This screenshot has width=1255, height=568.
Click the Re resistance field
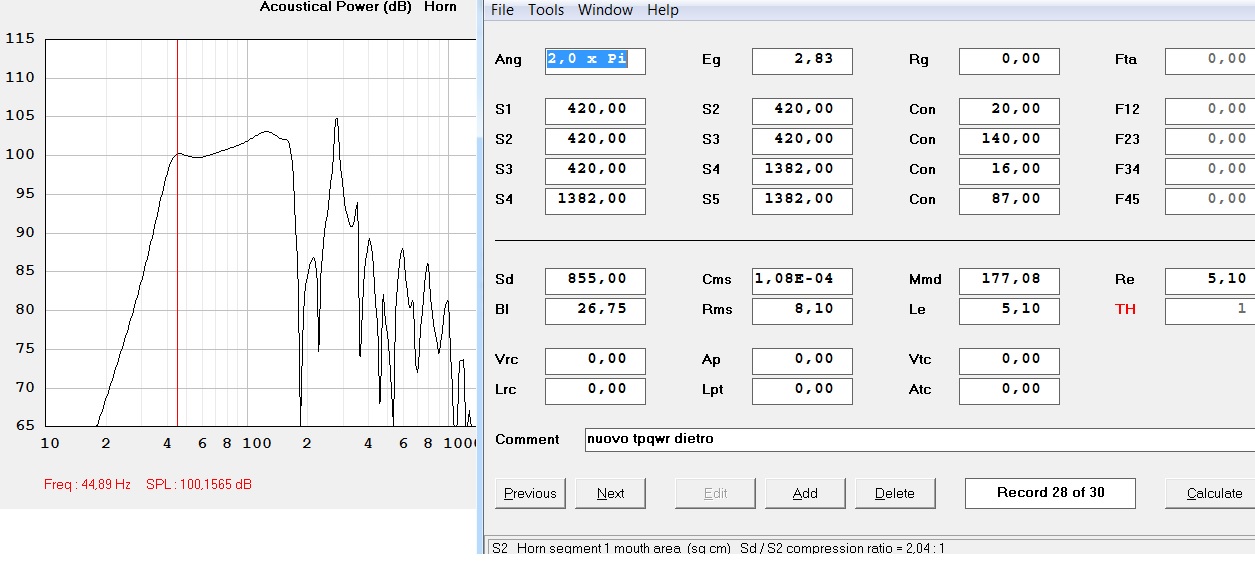(1210, 280)
